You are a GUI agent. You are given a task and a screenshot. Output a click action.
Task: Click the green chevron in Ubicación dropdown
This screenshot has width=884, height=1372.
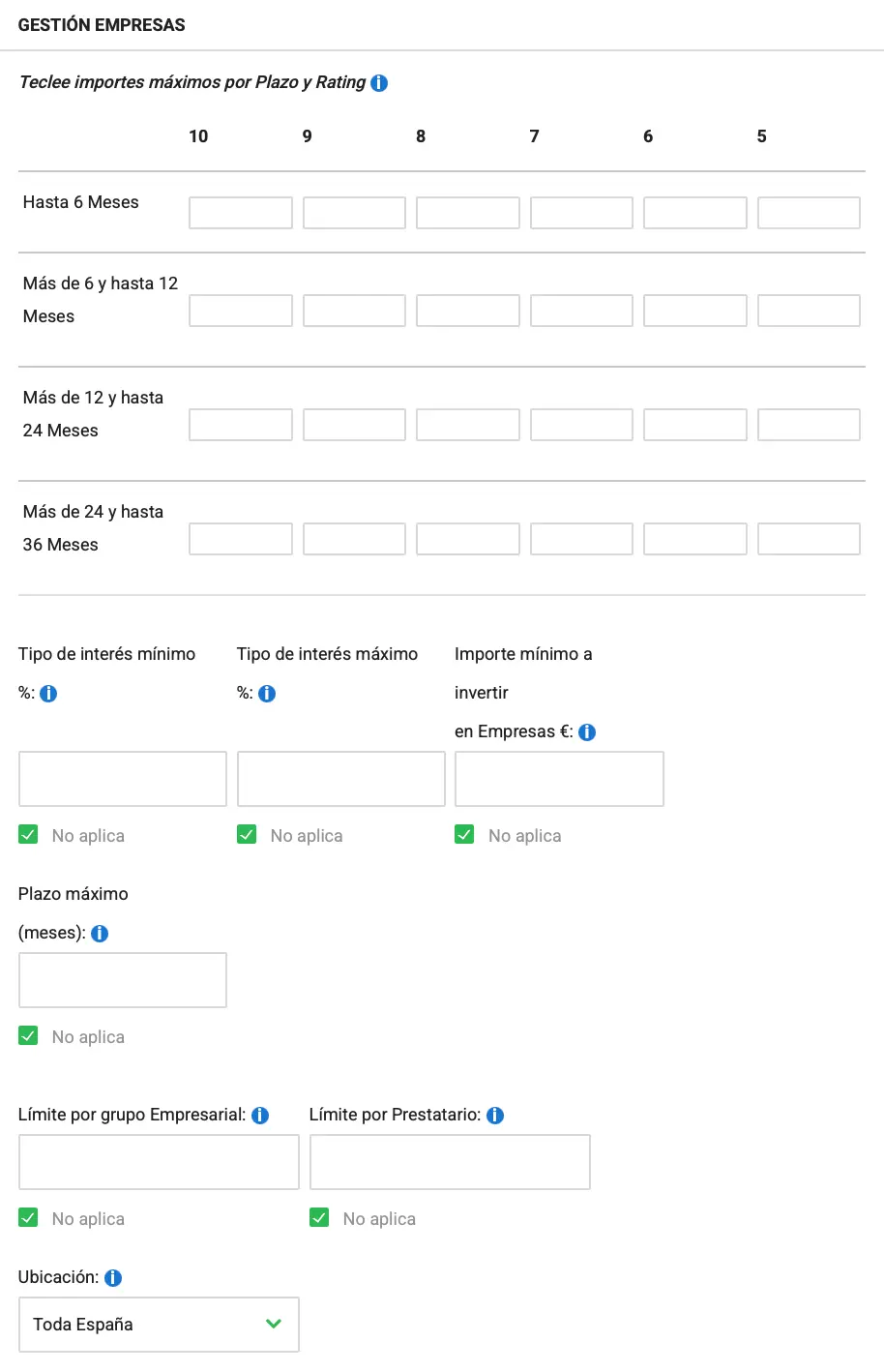point(274,1324)
